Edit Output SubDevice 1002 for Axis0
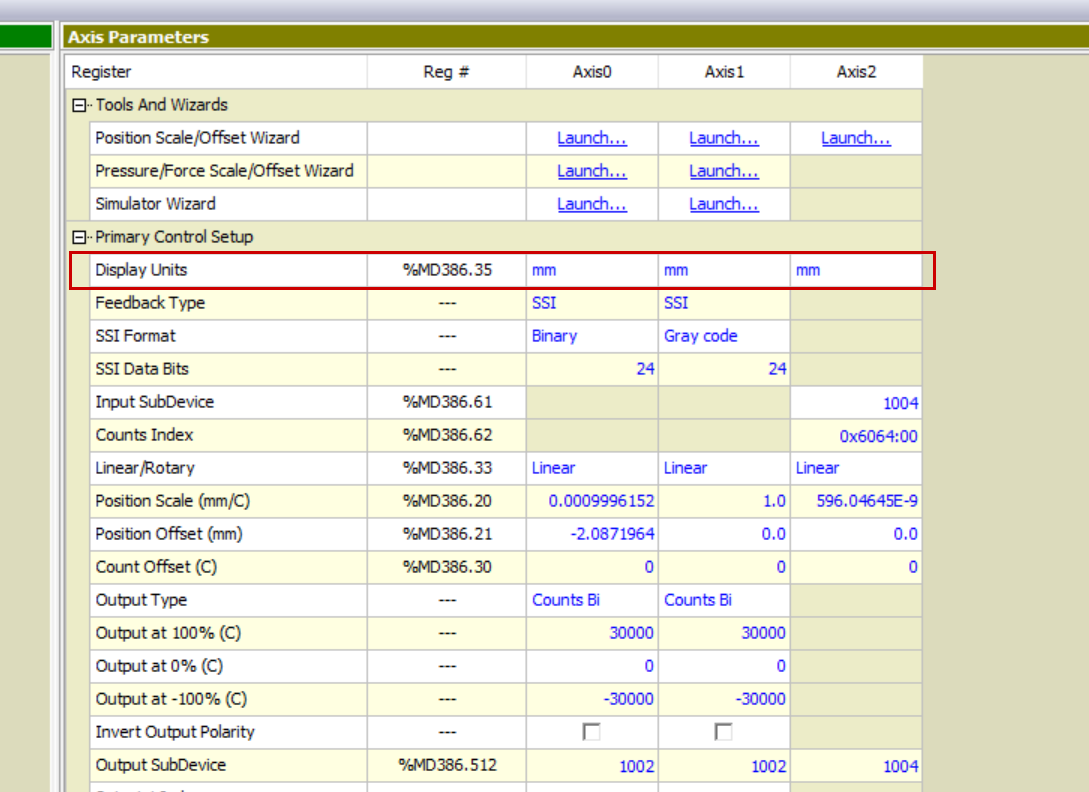The height and width of the screenshot is (792, 1089). [592, 765]
